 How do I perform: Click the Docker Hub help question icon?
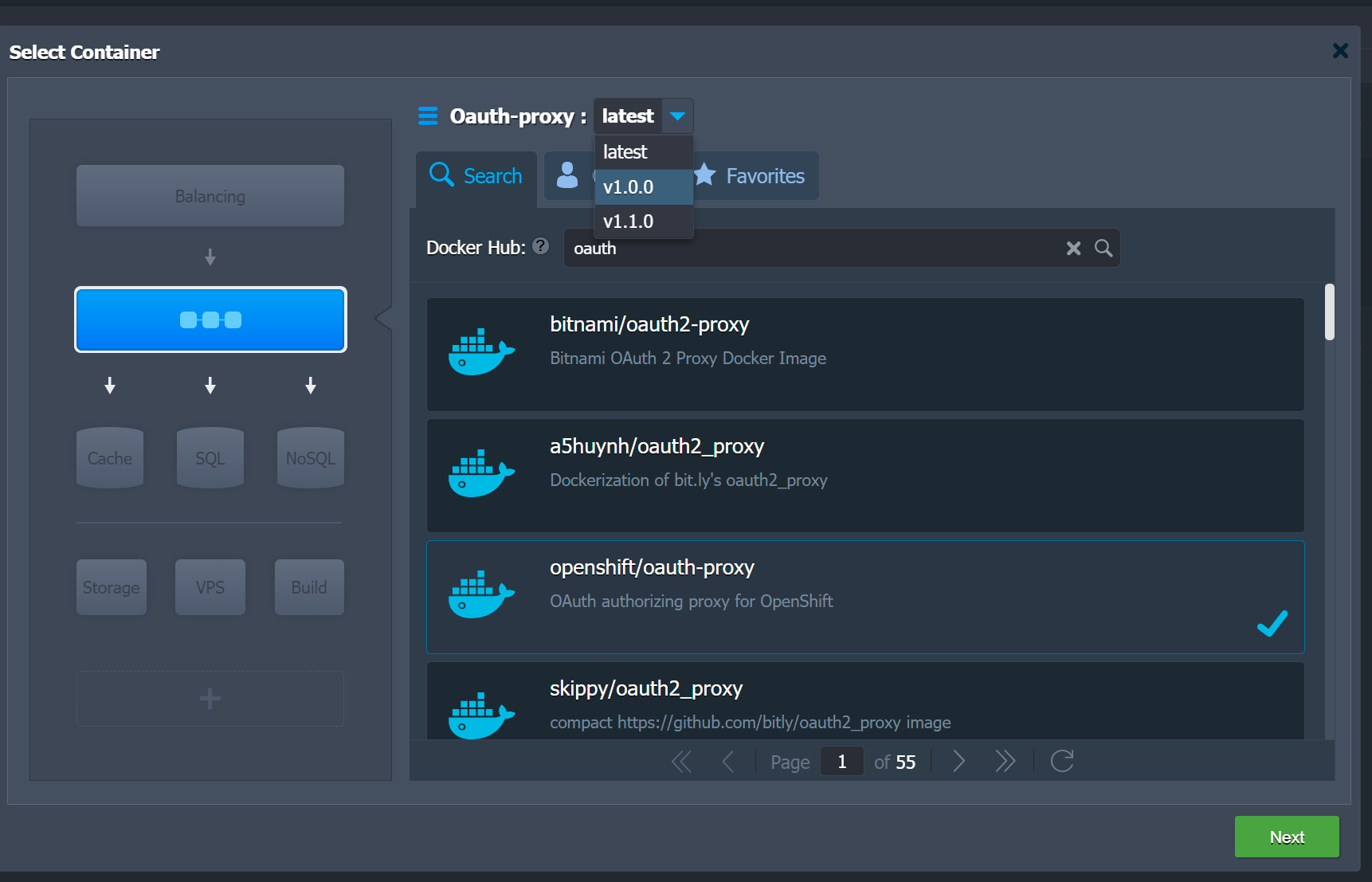click(541, 246)
